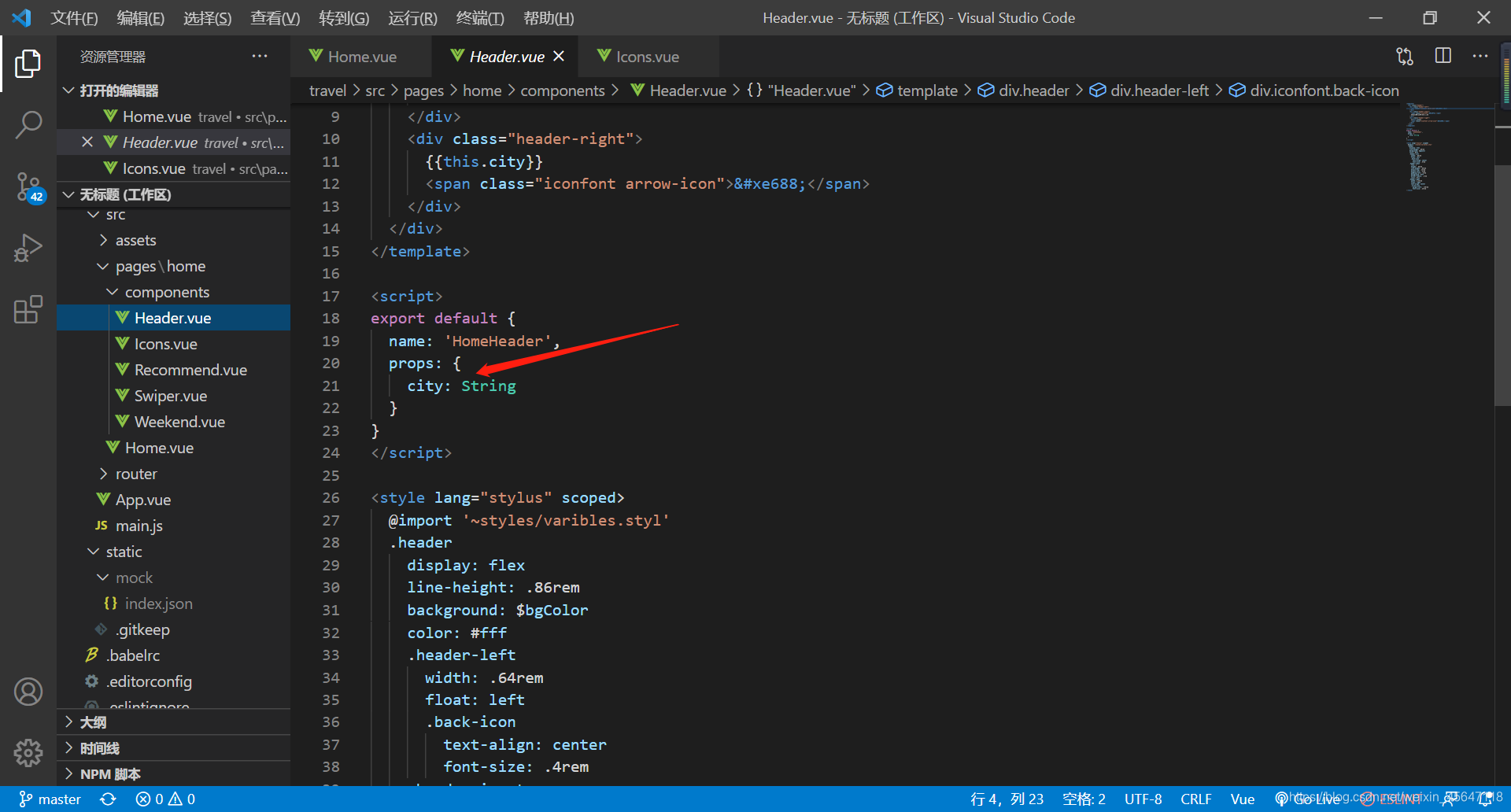Click breadcrumb item template
The width and height of the screenshot is (1511, 812).
pos(917,90)
